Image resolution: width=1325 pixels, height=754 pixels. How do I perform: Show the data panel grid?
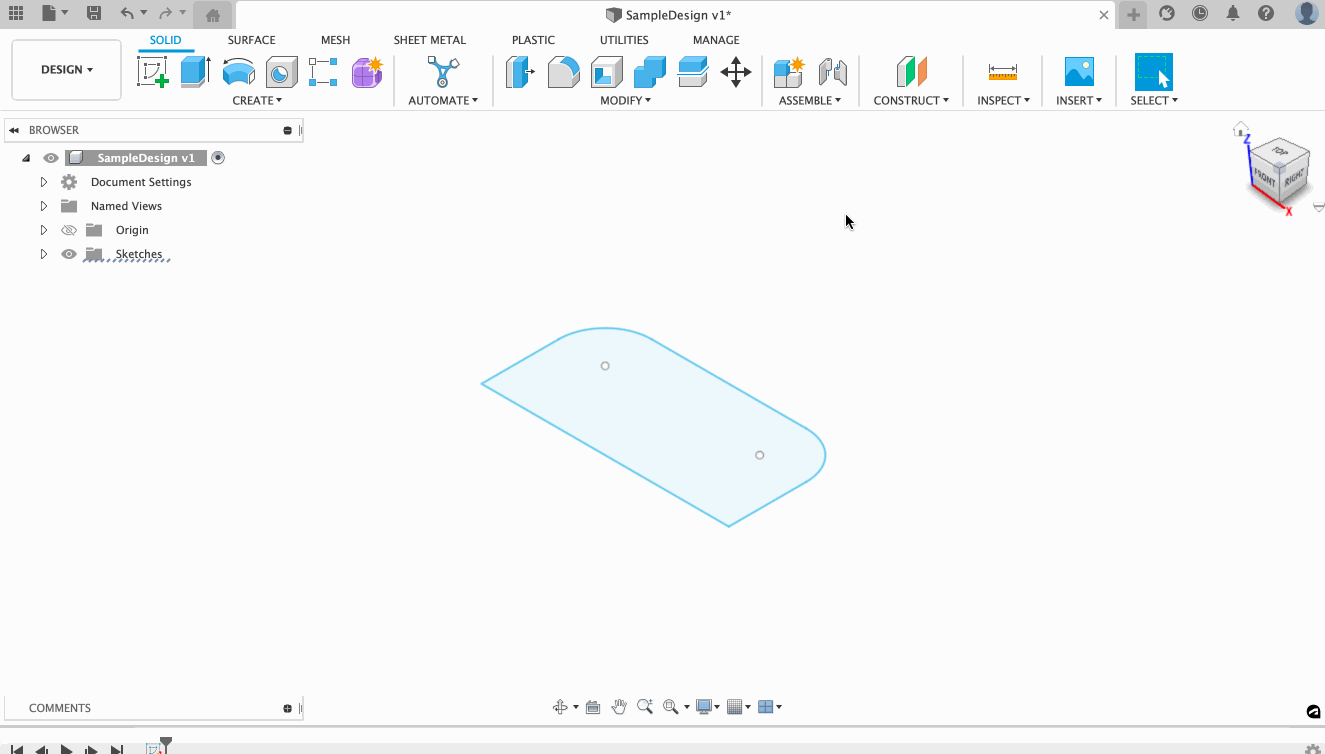[16, 14]
